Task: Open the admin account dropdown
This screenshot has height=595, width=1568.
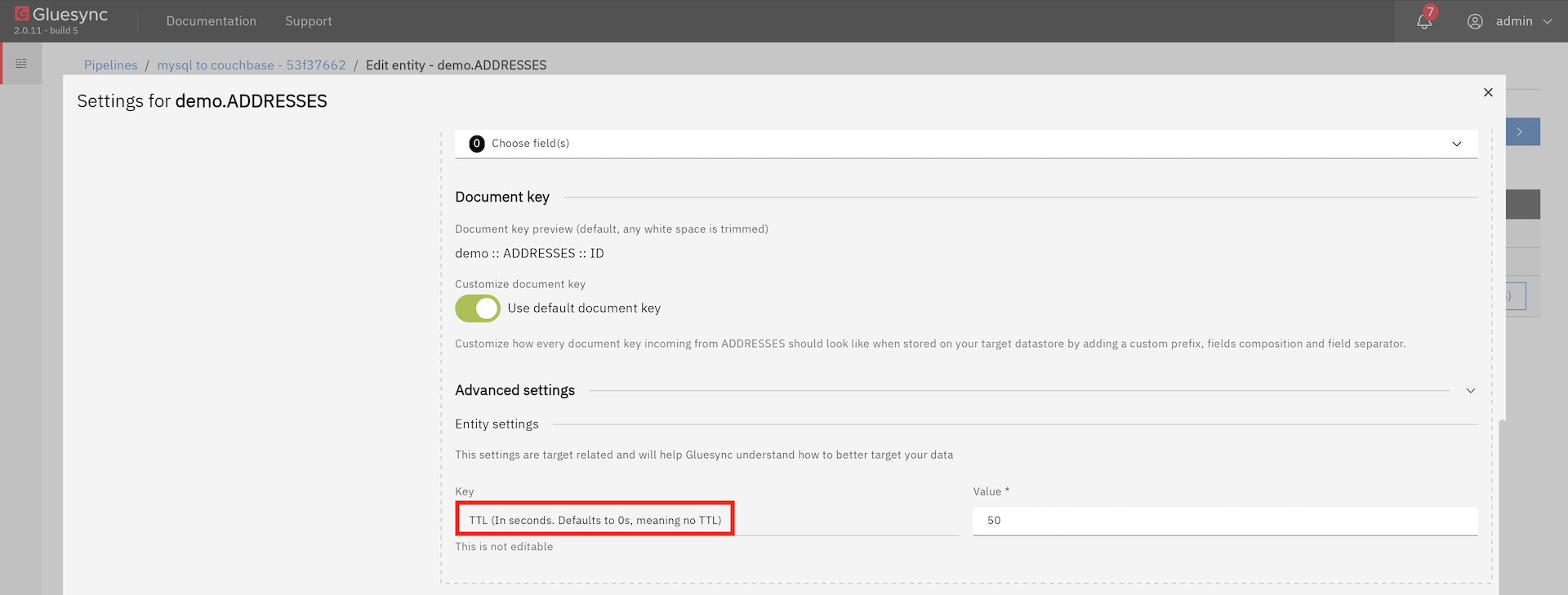Action: click(x=1547, y=21)
